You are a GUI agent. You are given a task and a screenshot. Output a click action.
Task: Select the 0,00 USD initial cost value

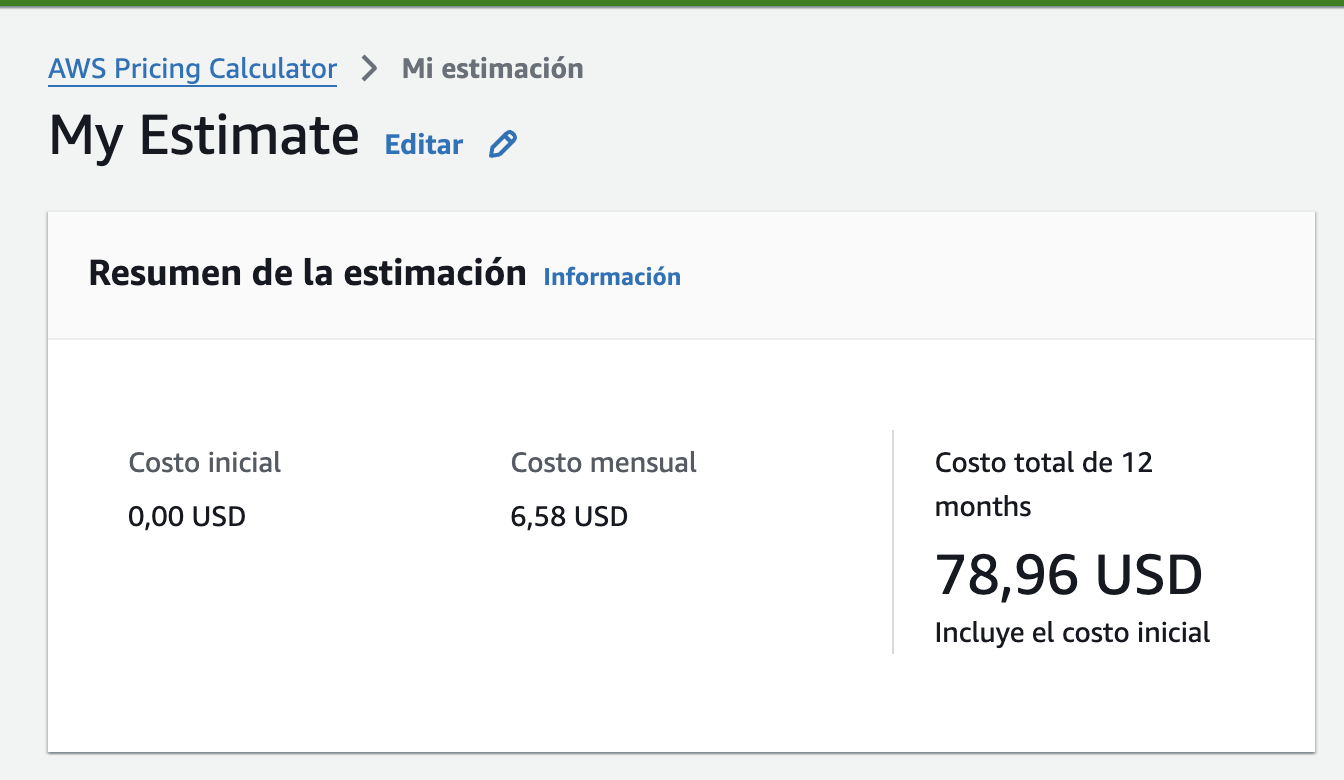[x=187, y=517]
